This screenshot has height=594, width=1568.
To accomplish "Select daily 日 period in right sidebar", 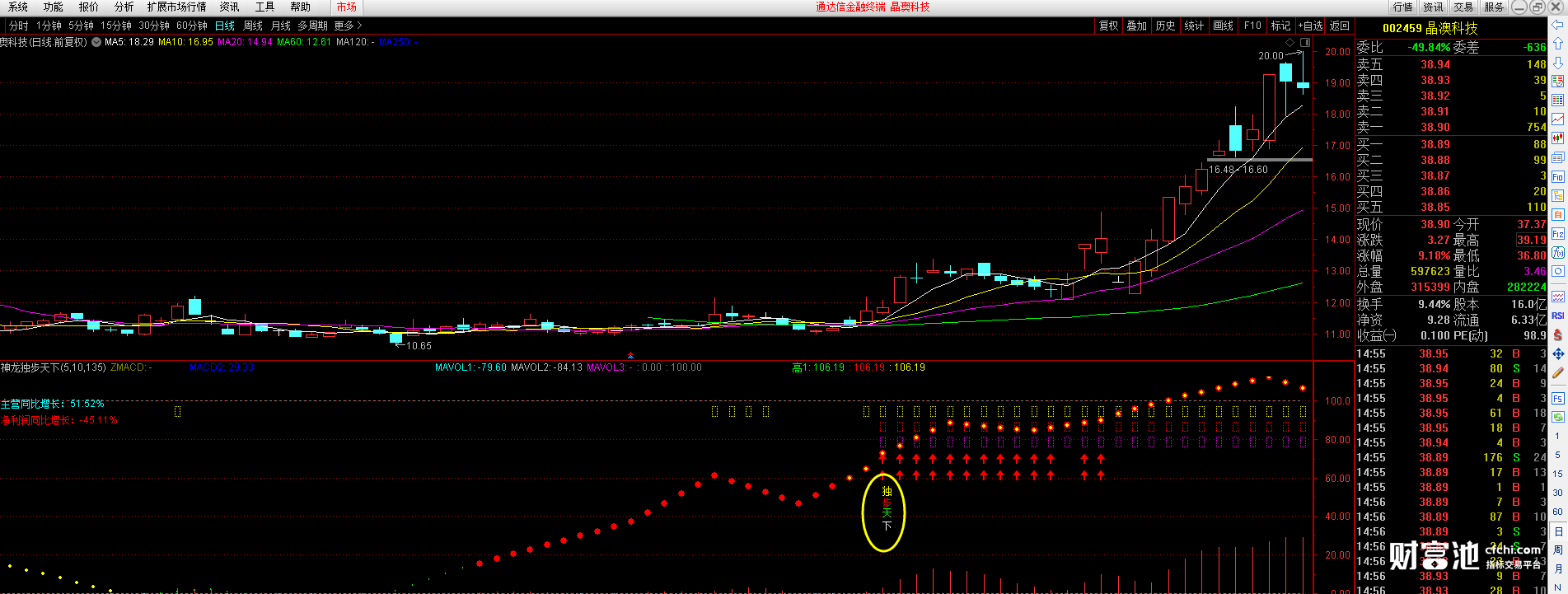I will (1558, 531).
